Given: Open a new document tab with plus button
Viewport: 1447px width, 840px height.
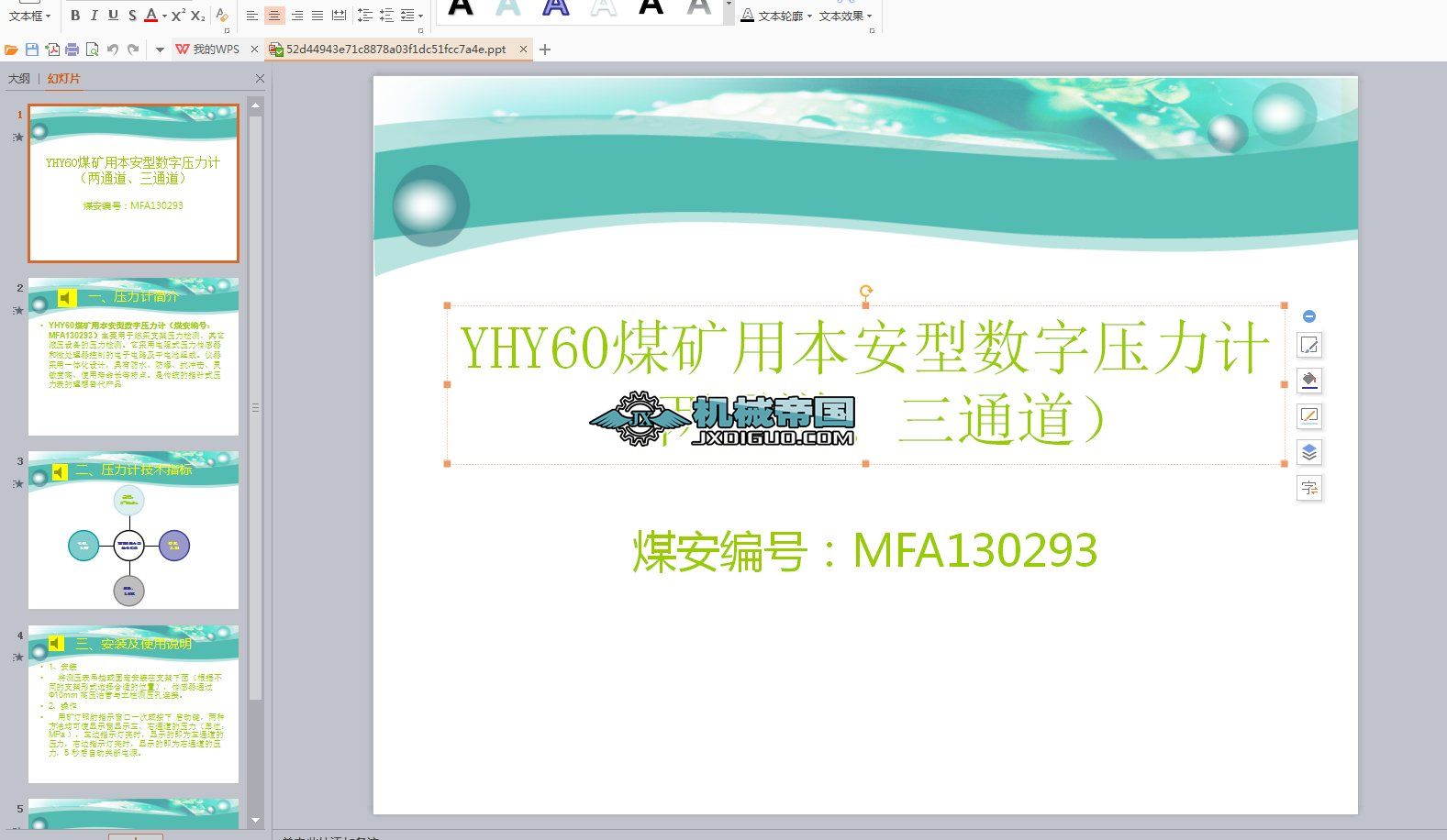Looking at the screenshot, I should click(545, 50).
